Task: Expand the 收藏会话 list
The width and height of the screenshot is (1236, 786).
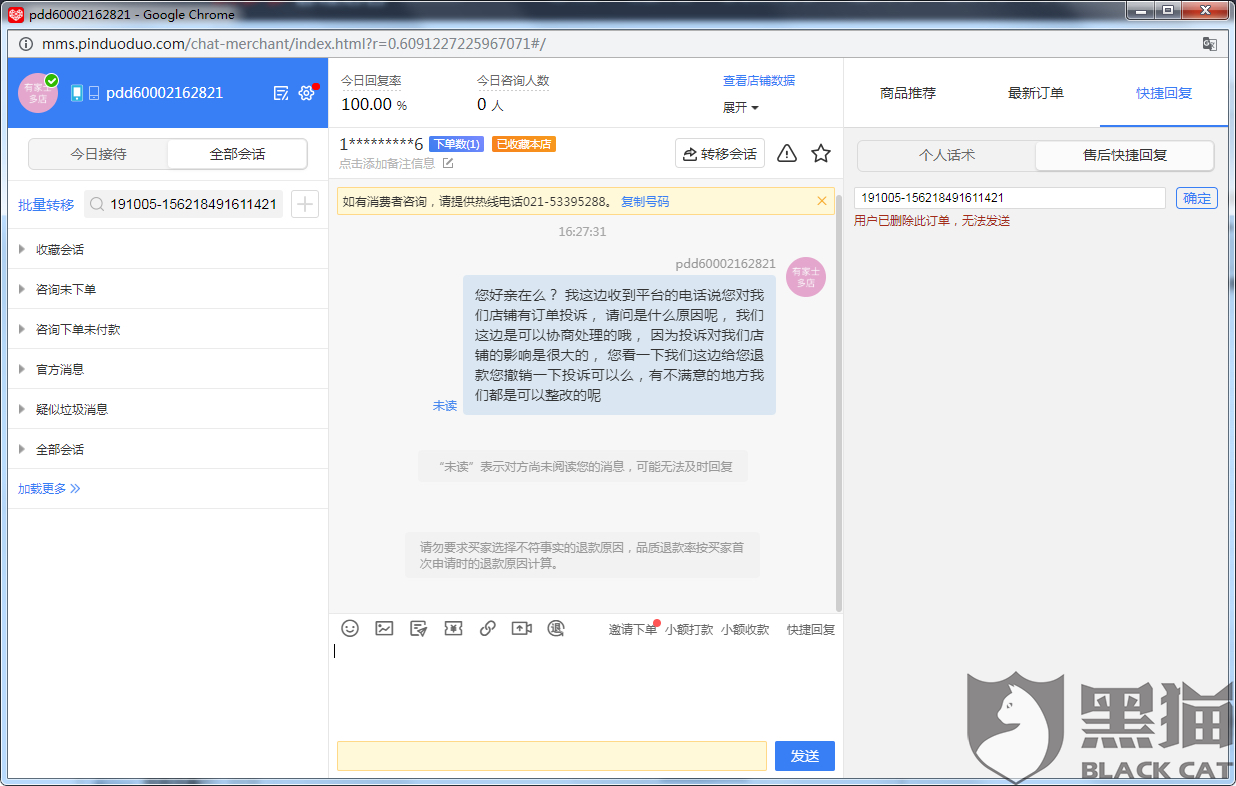Action: (x=60, y=249)
